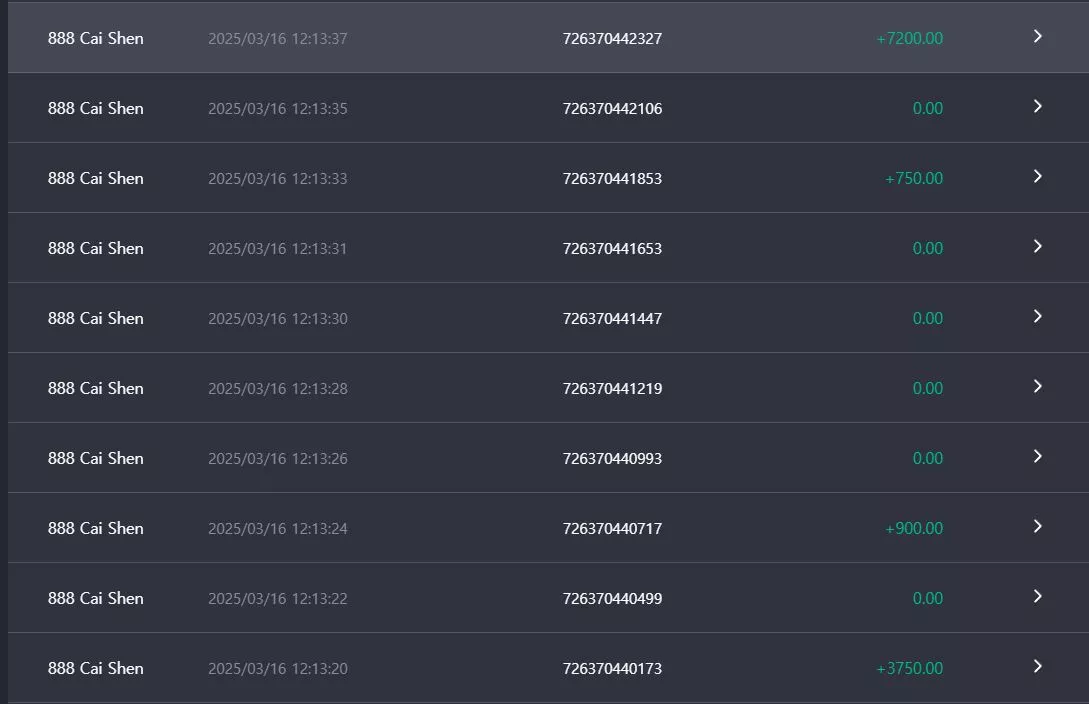Image resolution: width=1089 pixels, height=704 pixels.
Task: Click timestamp 2025/03/16 12:13:30
Action: tap(278, 319)
